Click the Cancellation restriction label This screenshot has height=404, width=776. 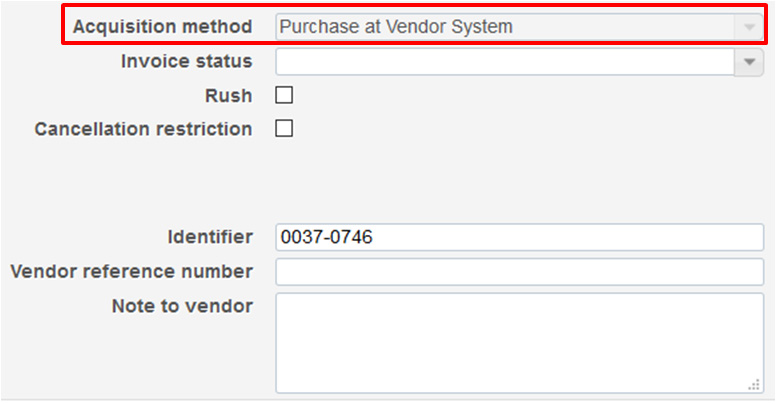click(143, 129)
